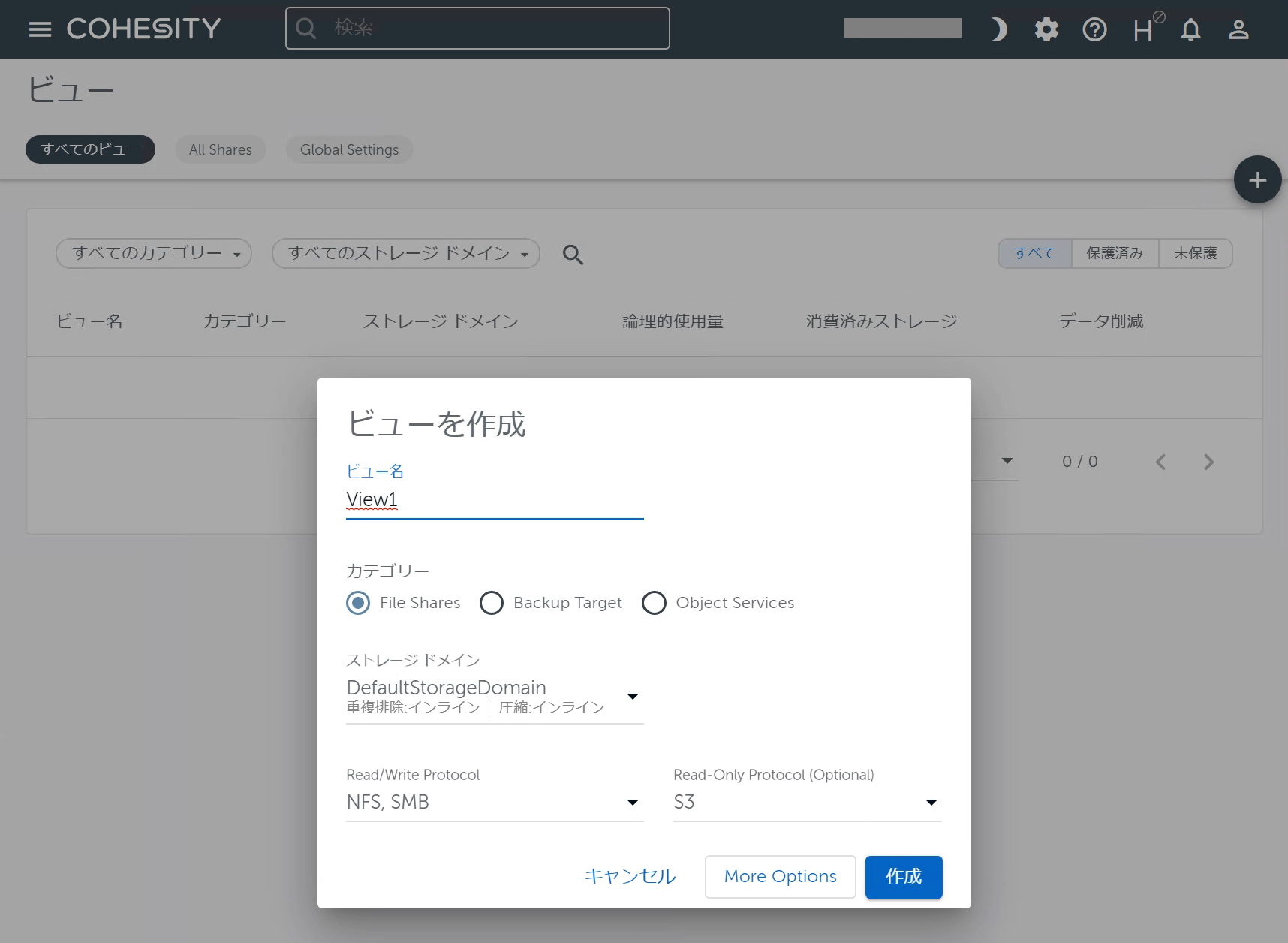1288x943 pixels.
Task: Click キャンセル to dismiss dialog
Action: pyautogui.click(x=630, y=876)
